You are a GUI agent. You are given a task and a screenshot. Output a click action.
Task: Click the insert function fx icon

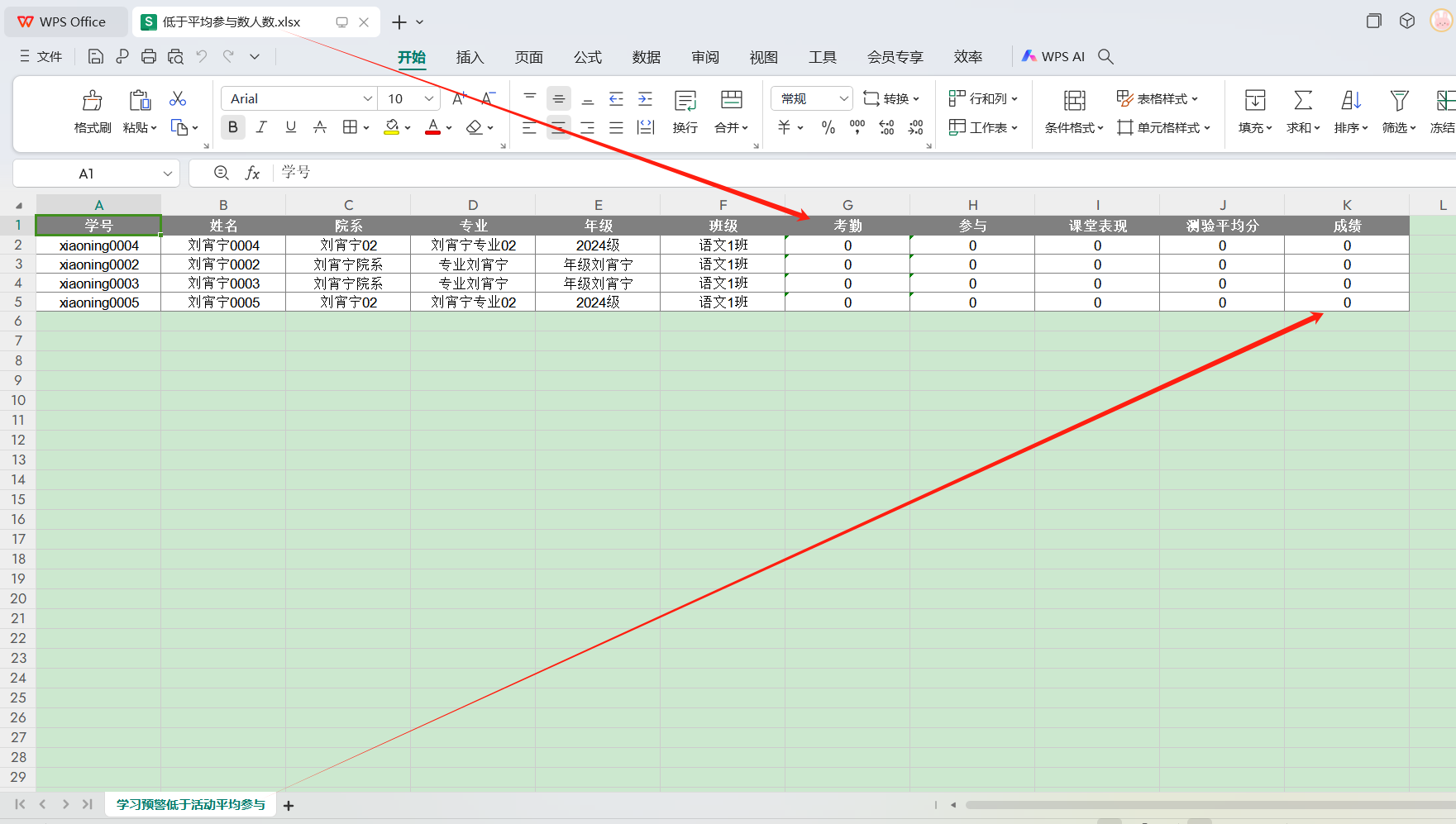[252, 173]
